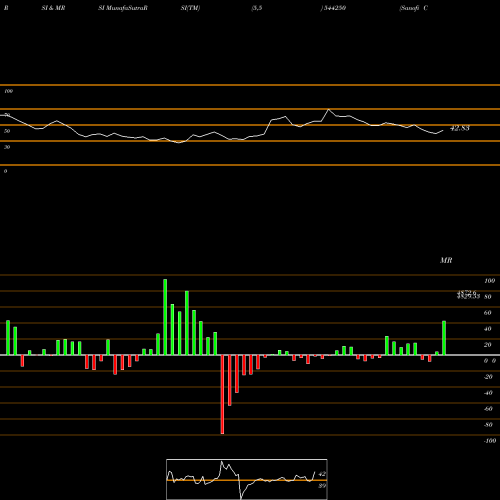This screenshot has width=500, height=500.
Task: Click the '100' label on RSI axis
Action: 8,91
